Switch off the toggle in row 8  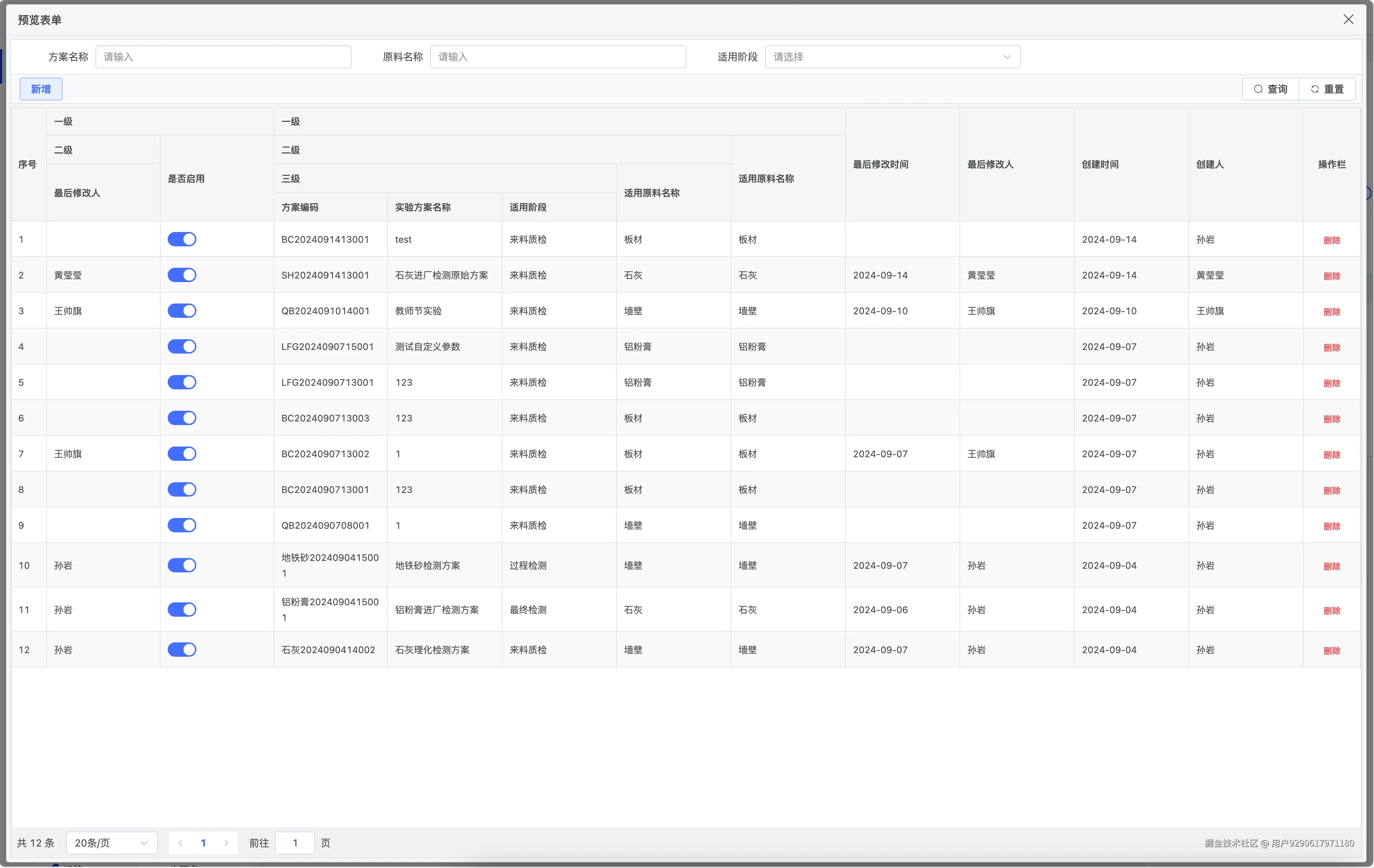[x=182, y=490]
